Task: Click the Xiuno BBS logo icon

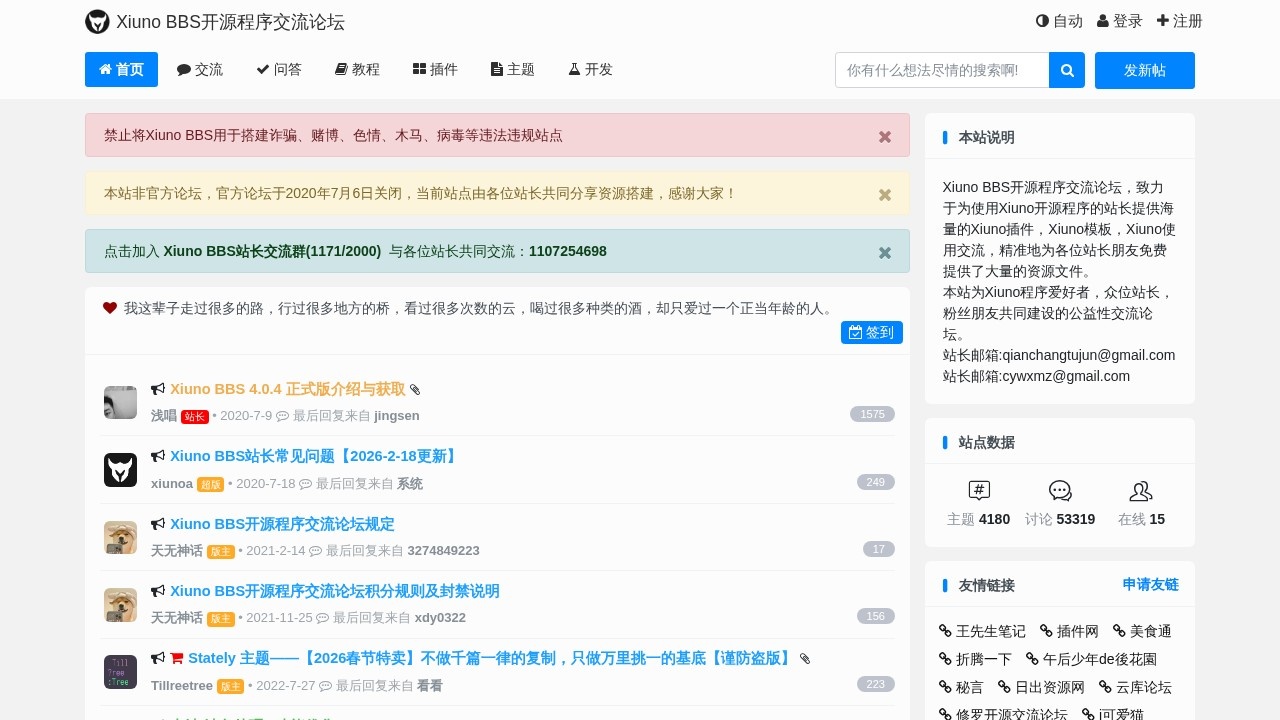Action: point(97,22)
